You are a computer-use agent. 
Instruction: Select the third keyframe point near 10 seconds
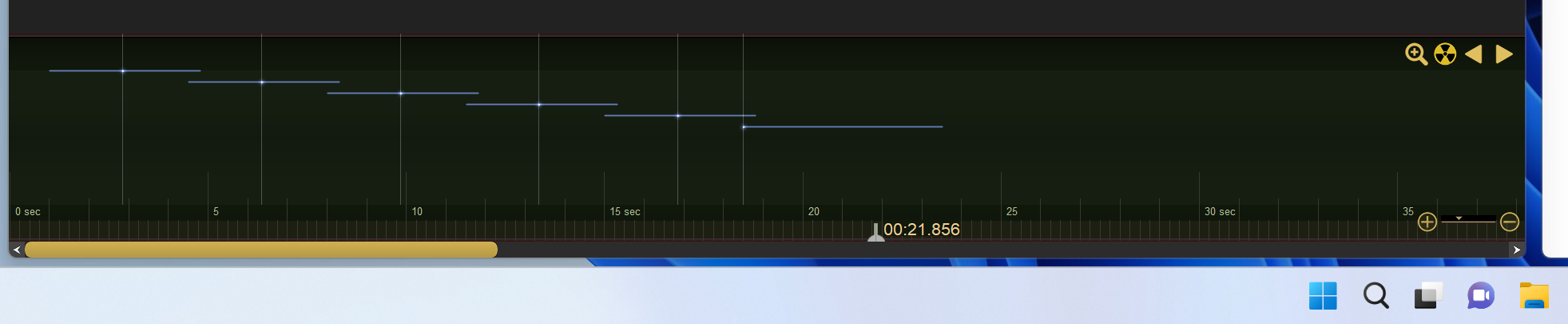coord(401,94)
